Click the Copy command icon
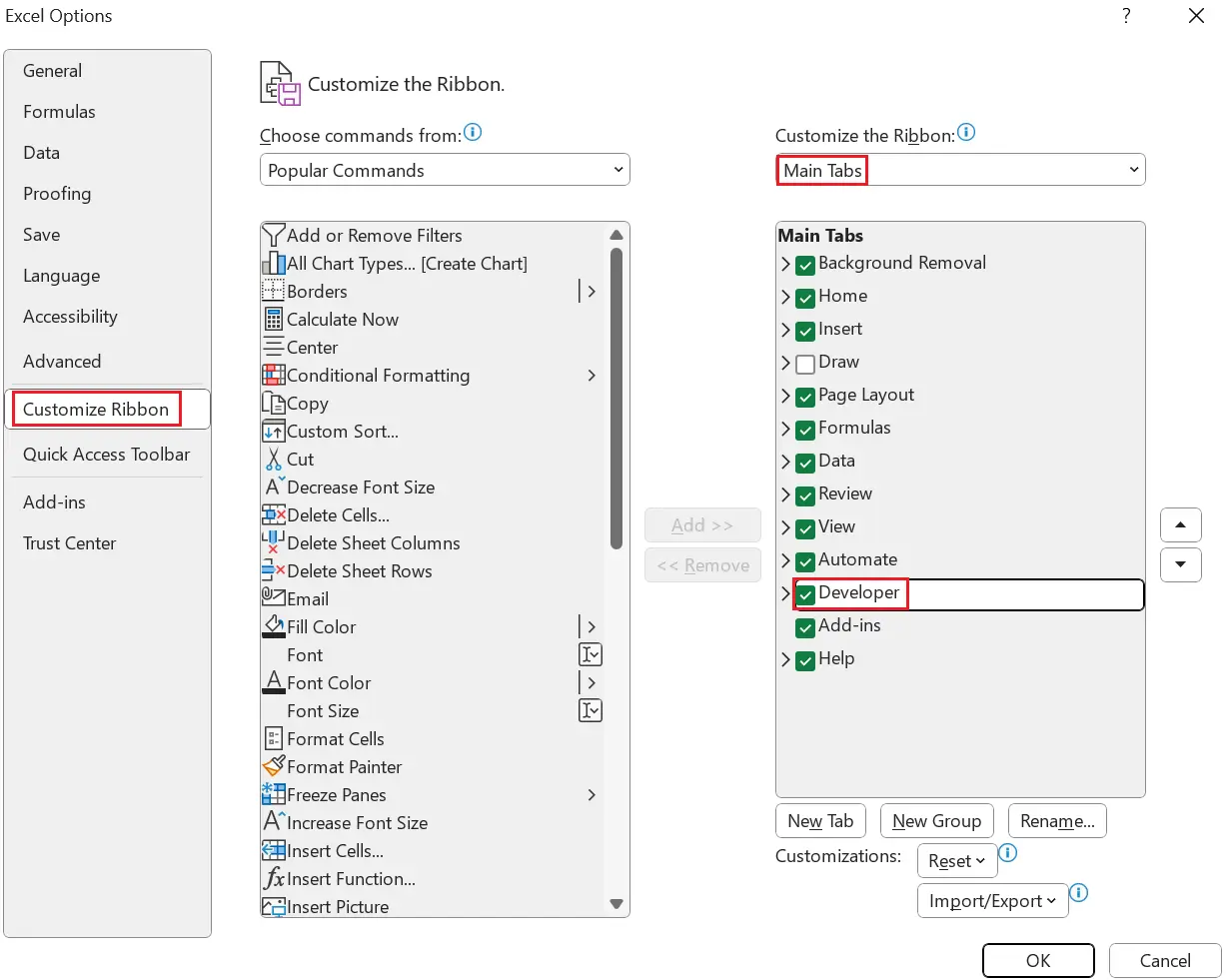 point(273,404)
